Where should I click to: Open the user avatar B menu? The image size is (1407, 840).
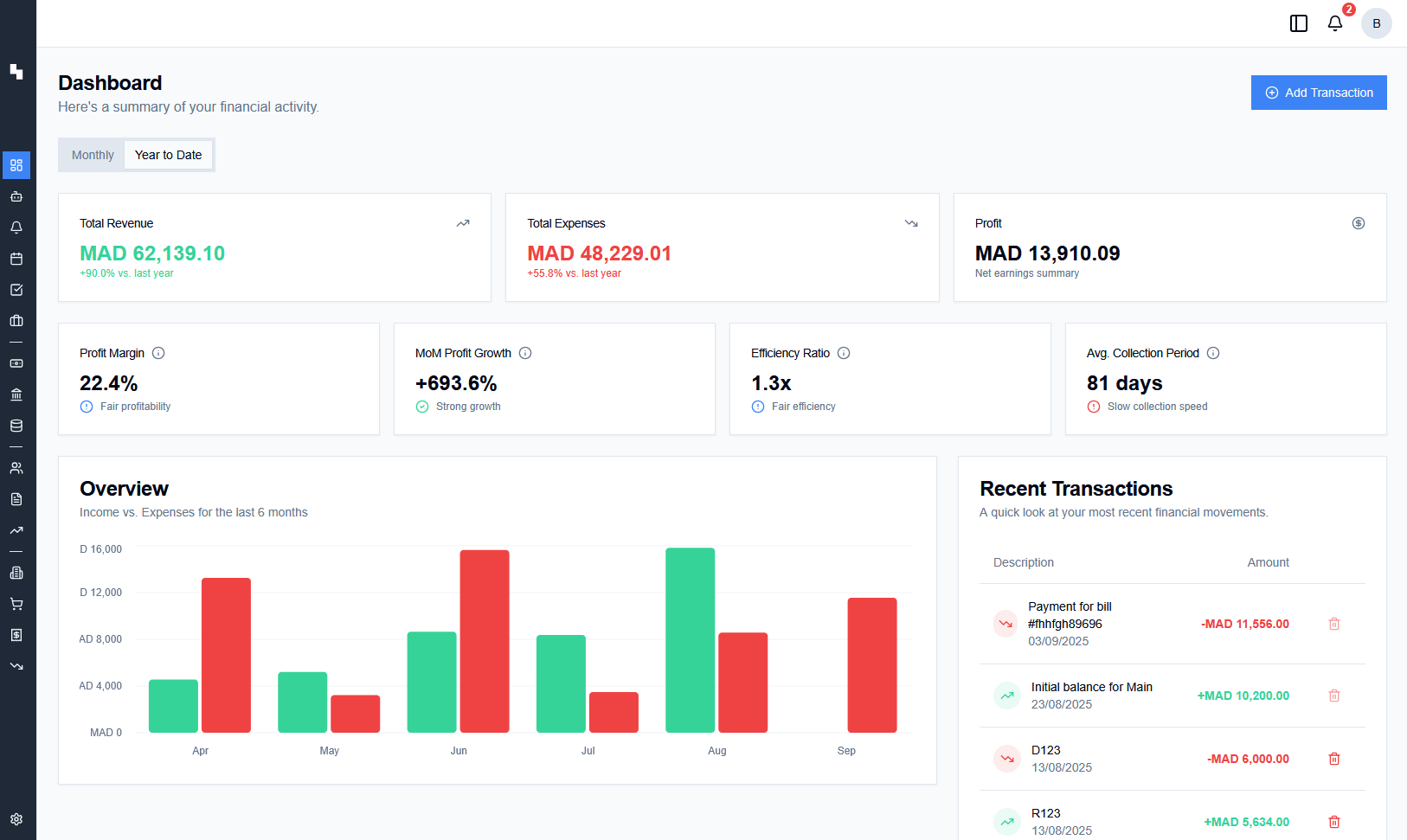[1376, 23]
